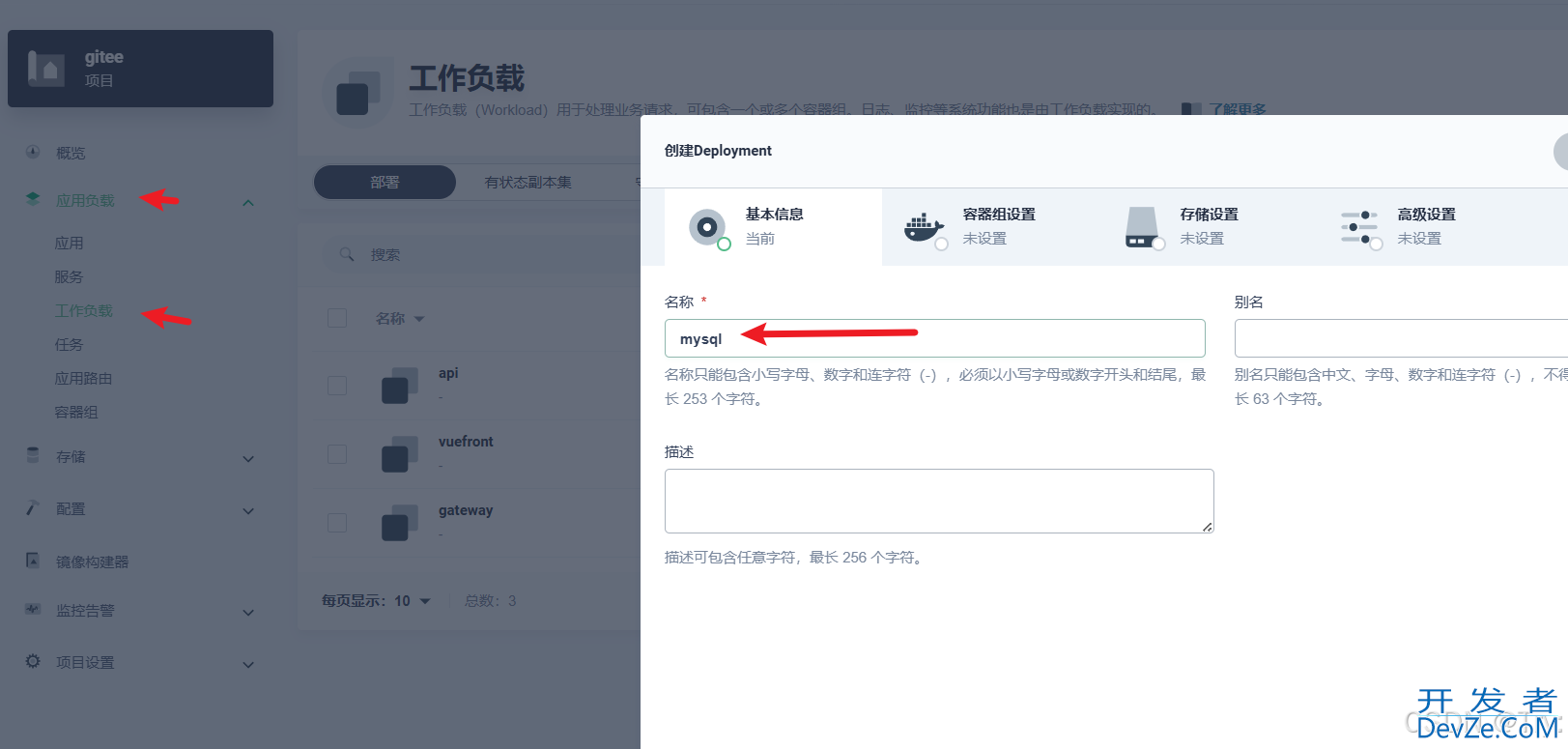Image resolution: width=1568 pixels, height=749 pixels.
Task: Collapse the 应用负载 sidebar section
Action: pyautogui.click(x=248, y=202)
